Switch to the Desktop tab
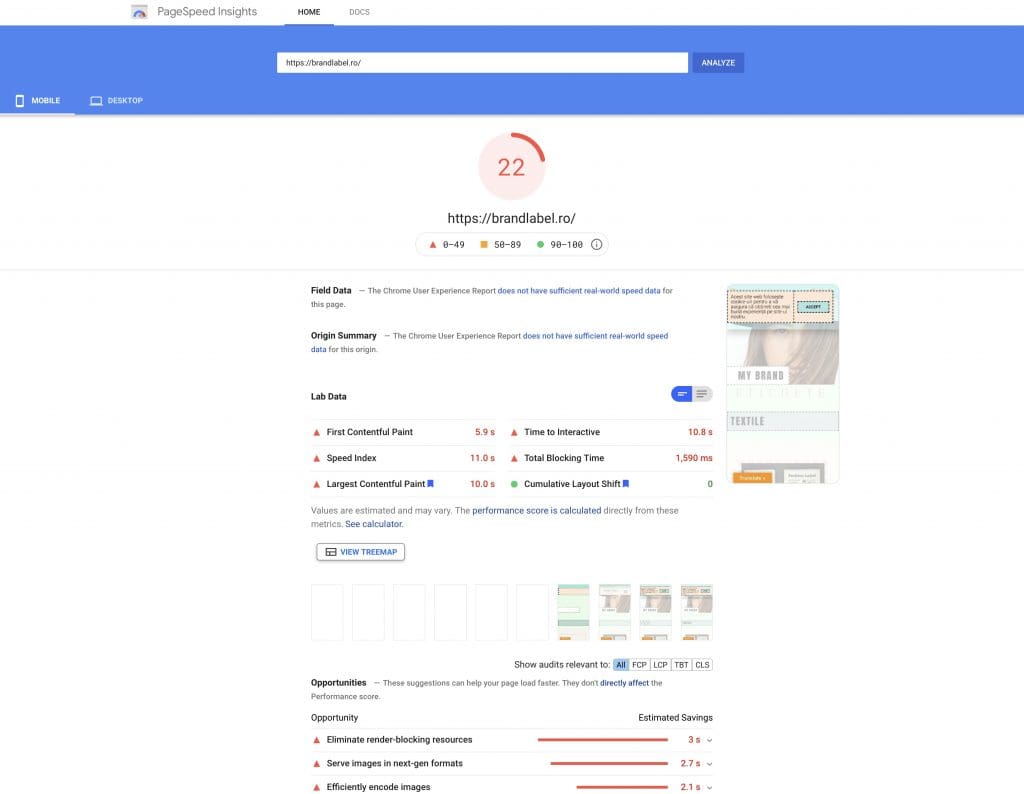The width and height of the screenshot is (1024, 794). (117, 101)
